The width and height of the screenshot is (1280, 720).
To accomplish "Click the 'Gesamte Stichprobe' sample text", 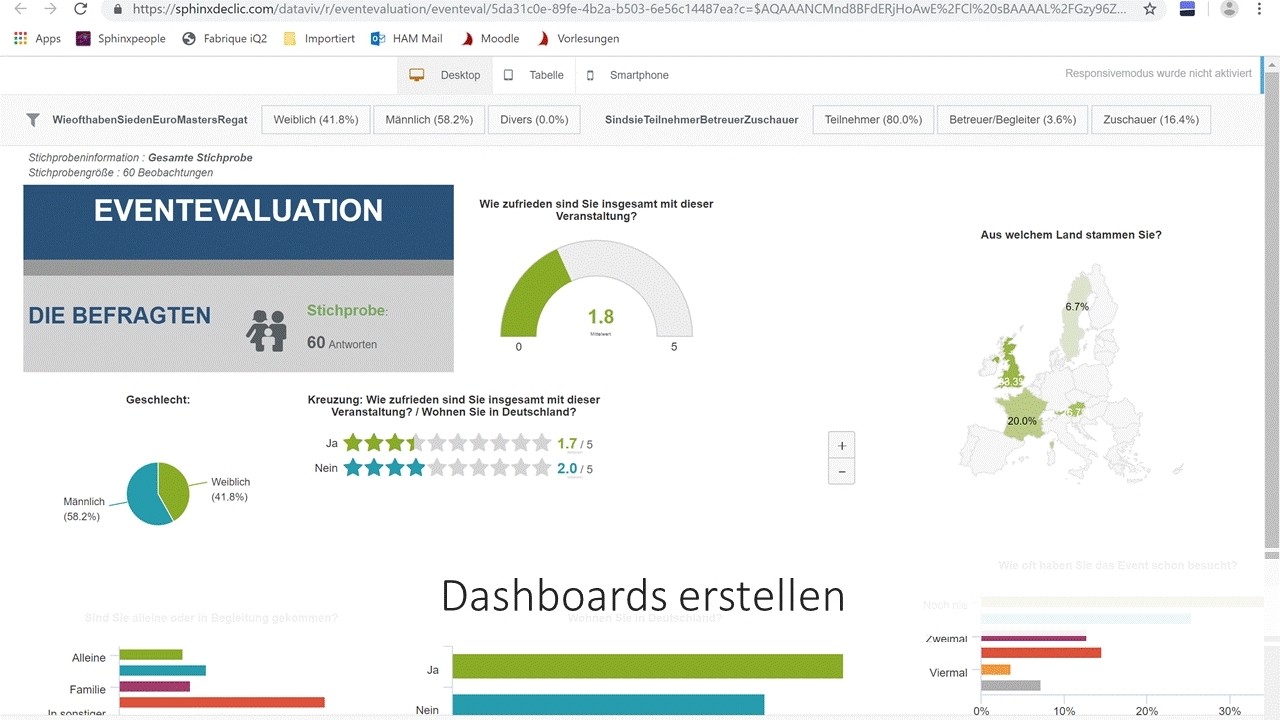I will (200, 158).
